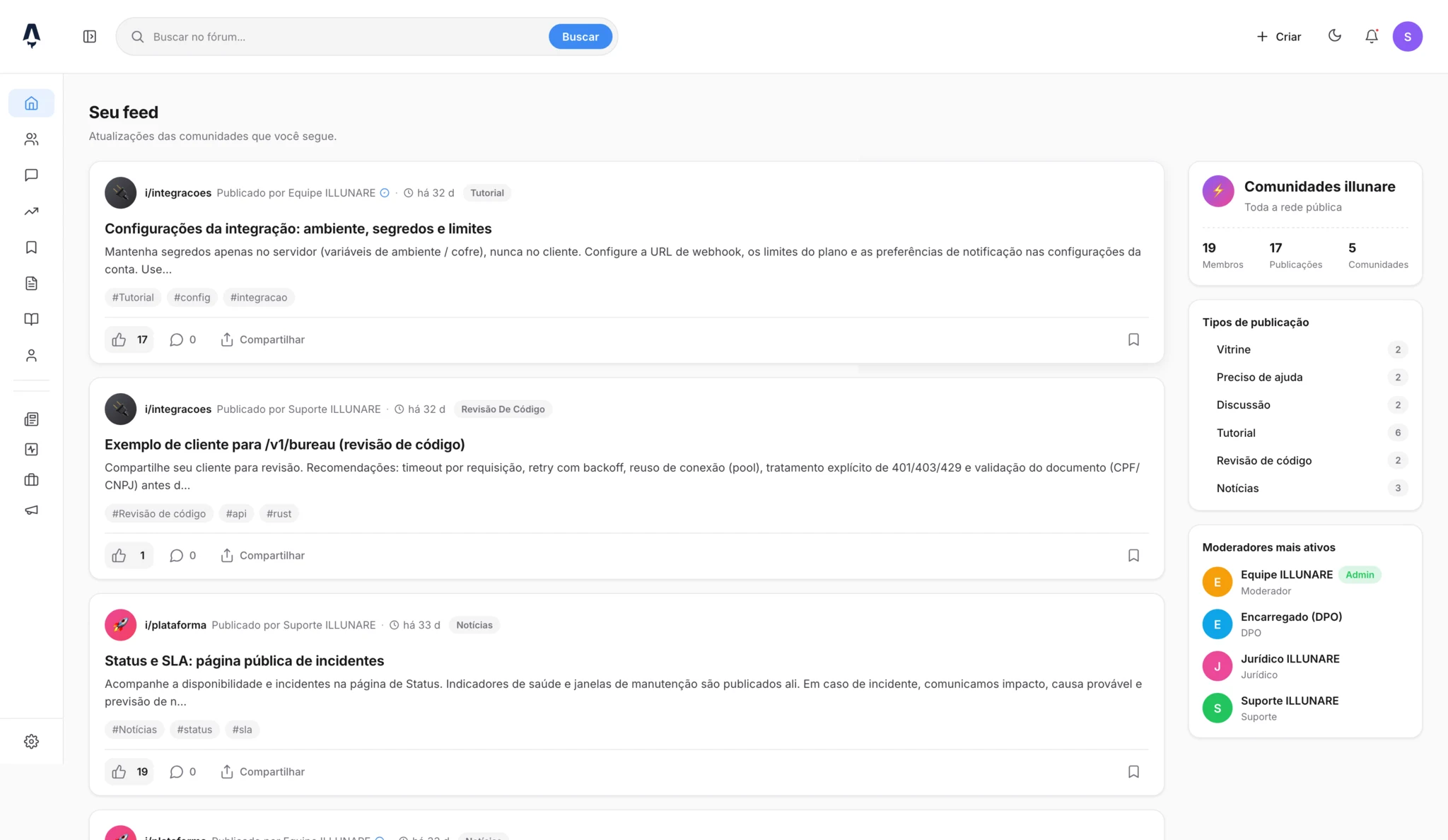Viewport: 1448px width, 840px height.
Task: Open the open-book icon in sidebar
Action: click(31, 320)
